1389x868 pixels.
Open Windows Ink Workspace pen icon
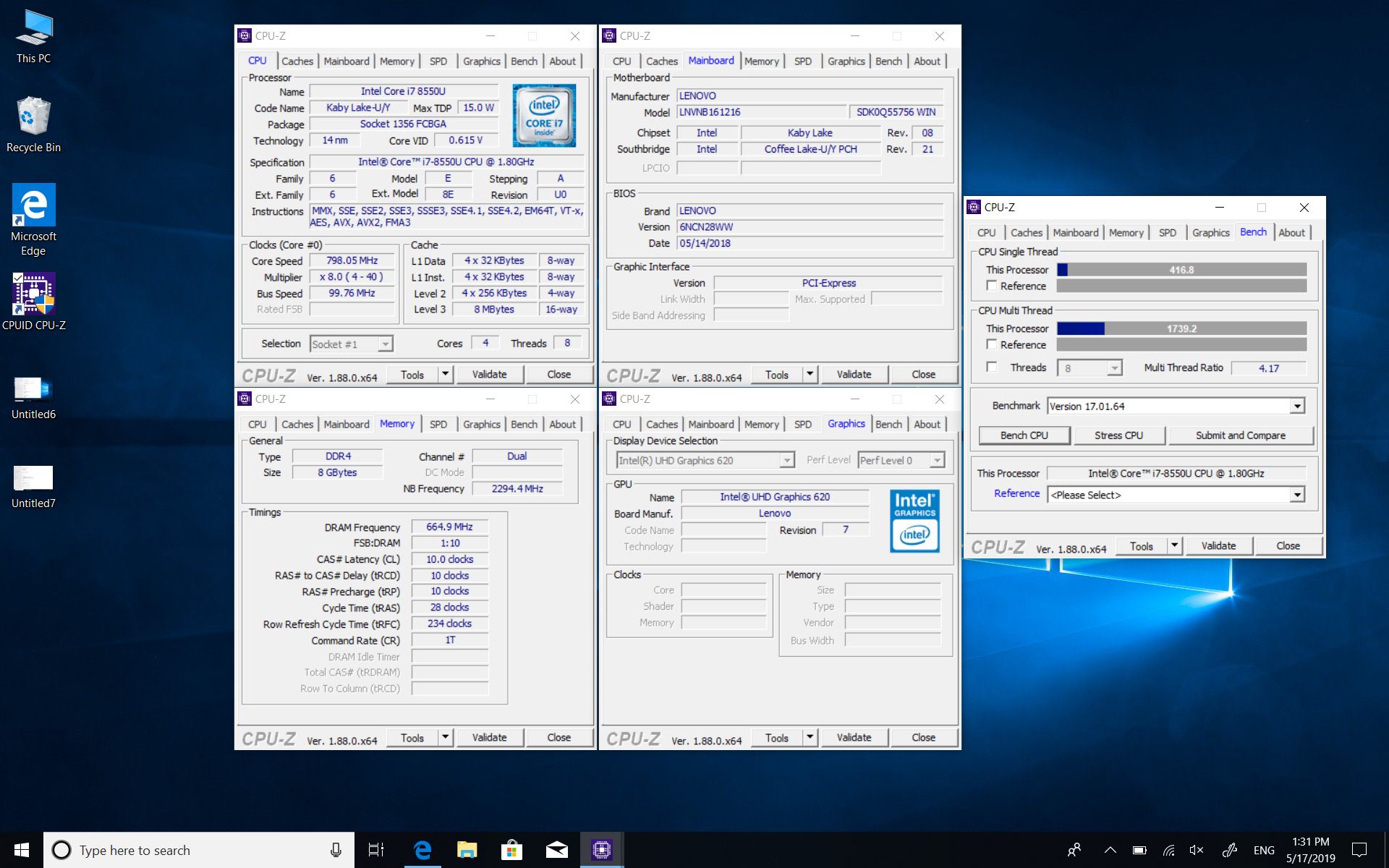1229,850
